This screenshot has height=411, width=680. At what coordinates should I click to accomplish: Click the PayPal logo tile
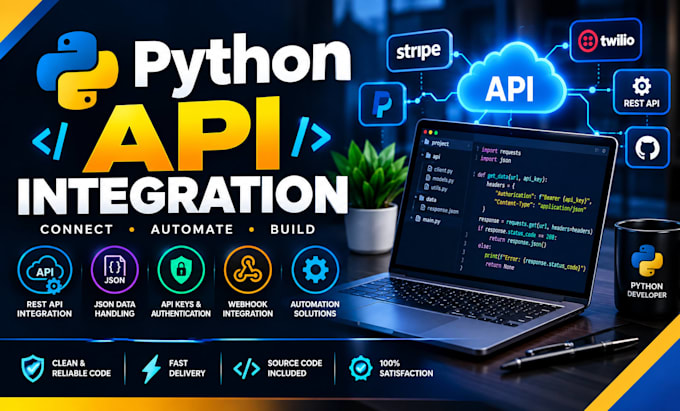382,104
